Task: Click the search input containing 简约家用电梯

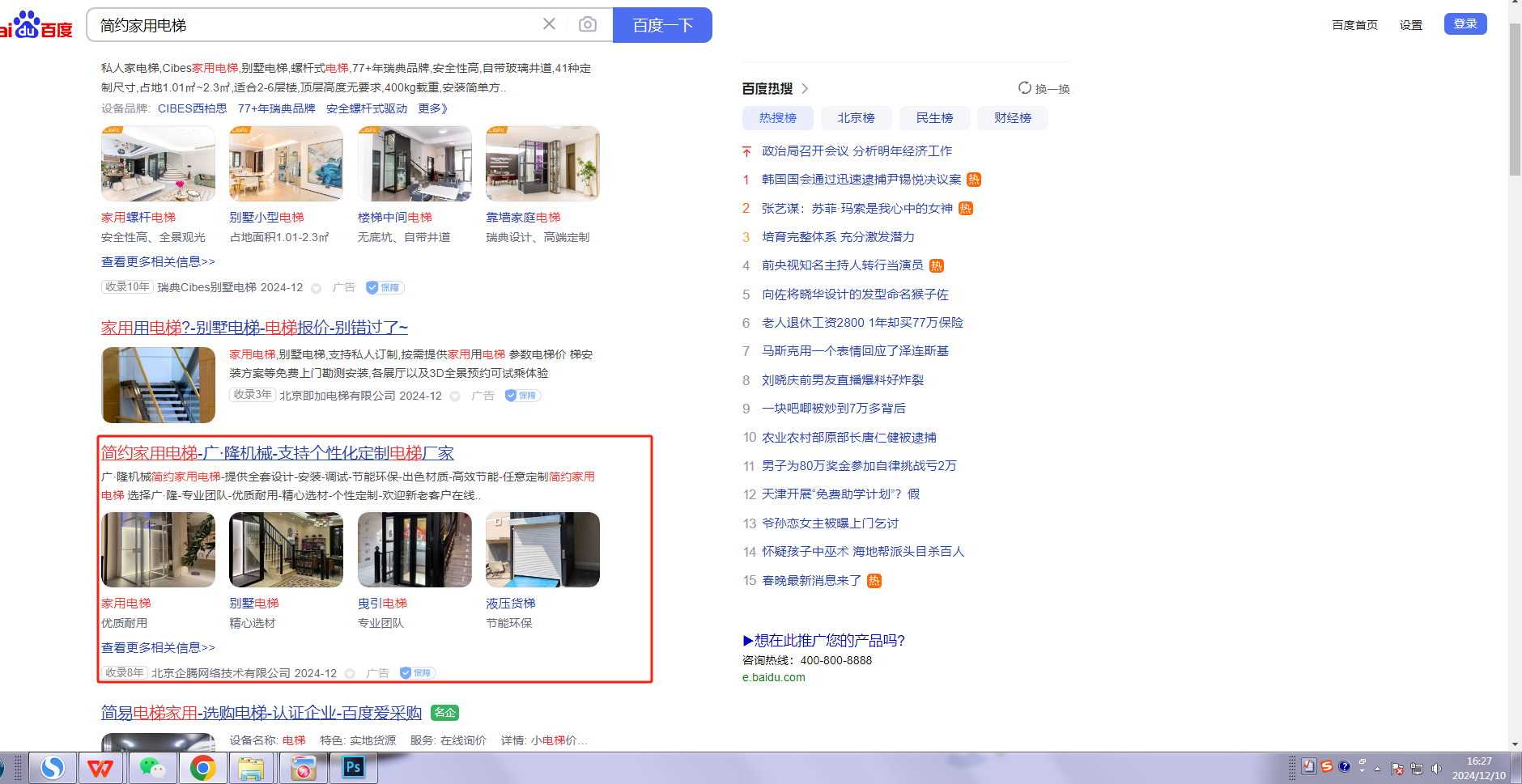Action: point(316,25)
